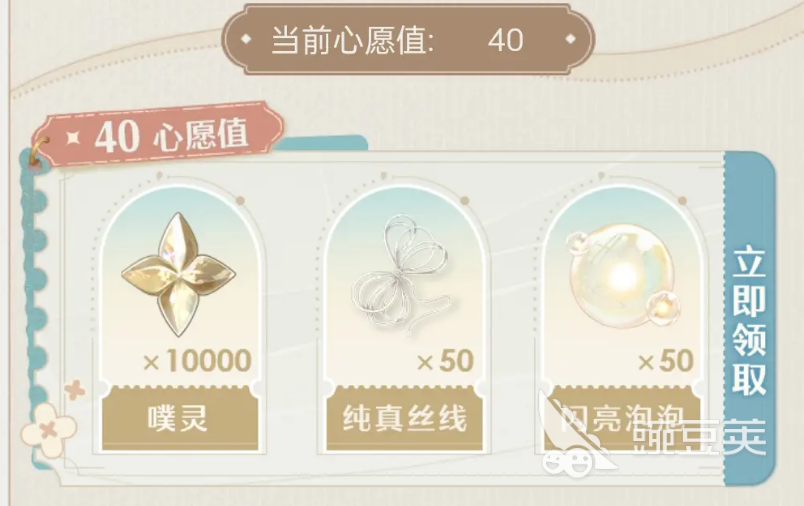Click the 纯真丝线 name label
Screen dimensions: 804x506
[405, 418]
